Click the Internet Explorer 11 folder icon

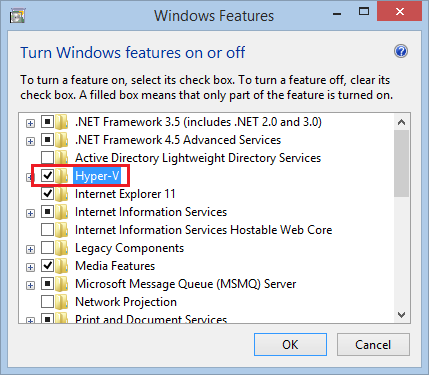click(x=62, y=194)
